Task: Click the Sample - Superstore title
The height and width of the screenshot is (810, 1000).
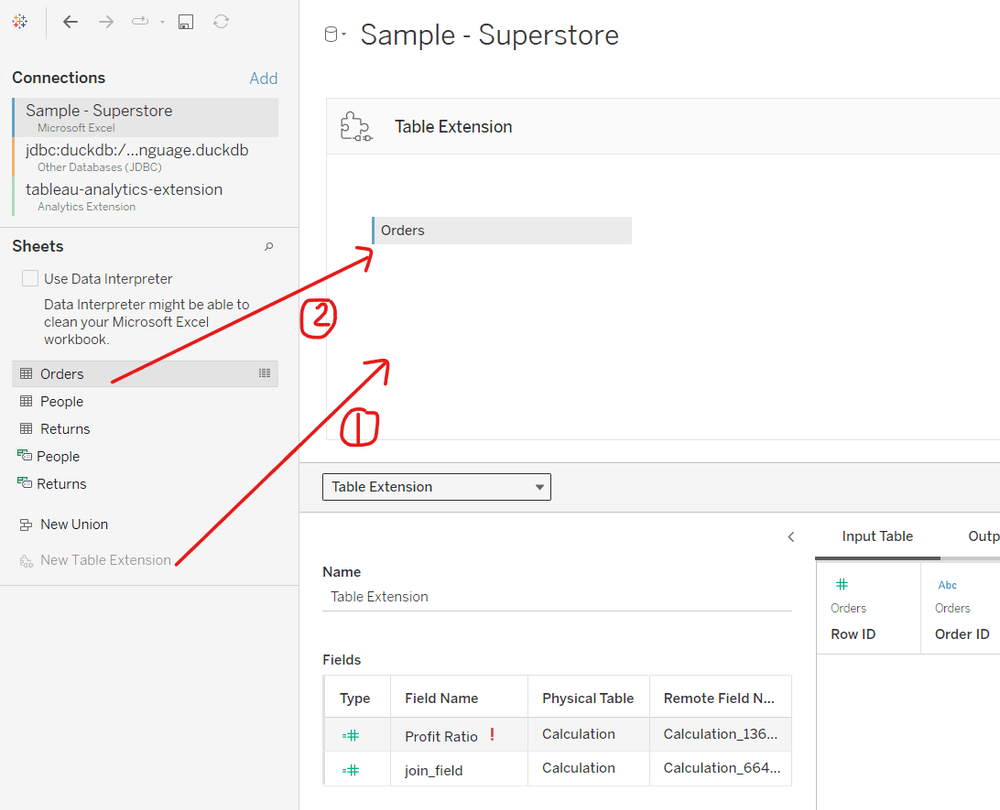Action: click(489, 34)
